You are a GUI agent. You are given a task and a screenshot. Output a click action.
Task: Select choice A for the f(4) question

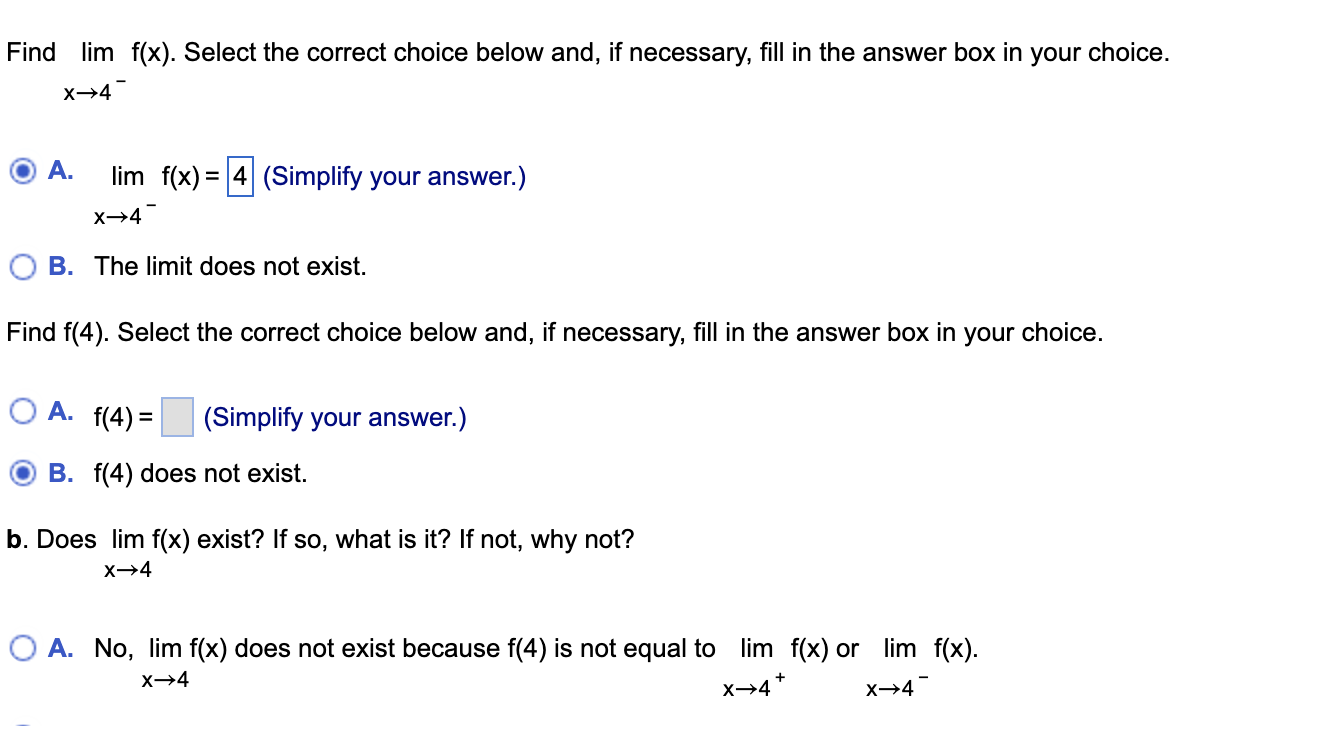(22, 410)
